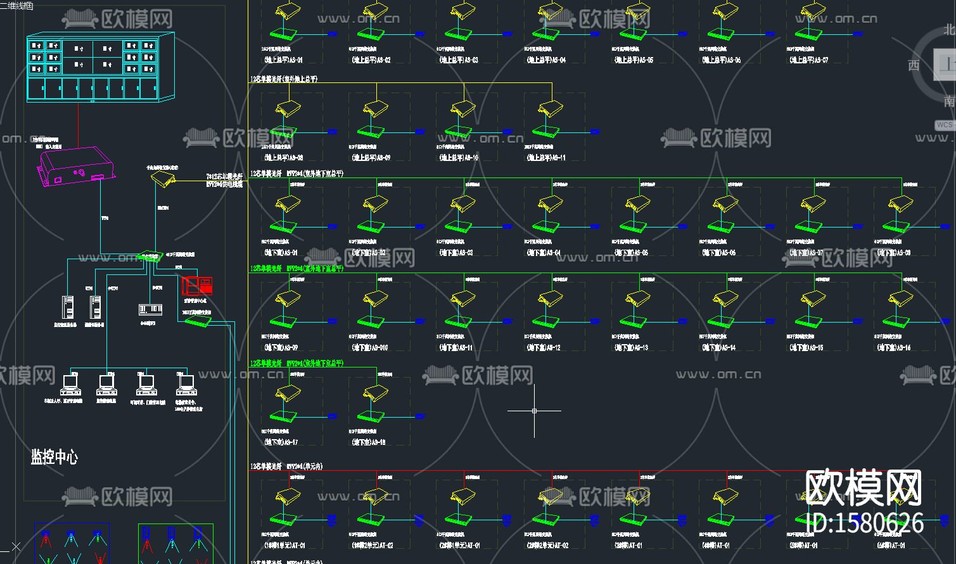956x564 pixels.
Task: Open the WCS coordinate system dropdown
Action: pos(945,124)
